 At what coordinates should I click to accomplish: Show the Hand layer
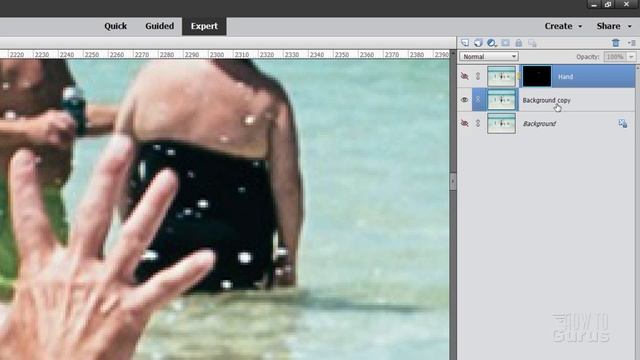(x=464, y=76)
